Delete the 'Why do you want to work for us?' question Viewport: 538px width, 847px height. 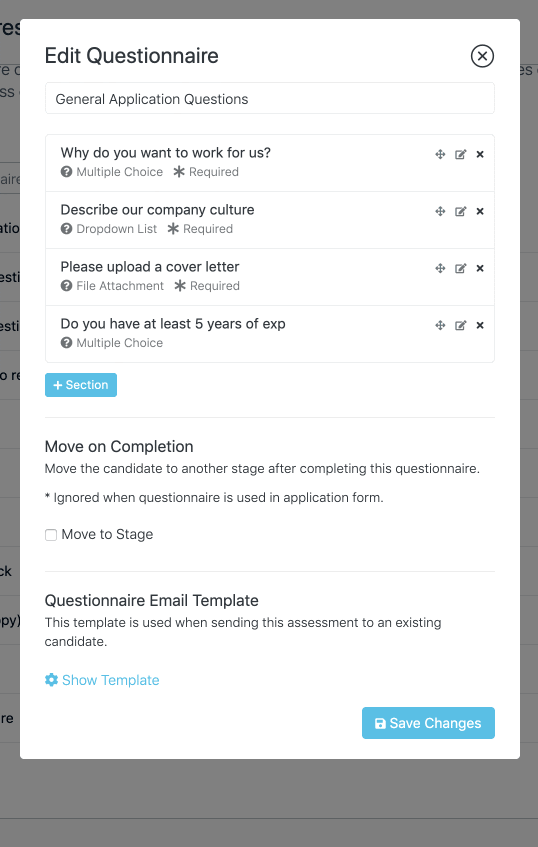pyautogui.click(x=480, y=154)
